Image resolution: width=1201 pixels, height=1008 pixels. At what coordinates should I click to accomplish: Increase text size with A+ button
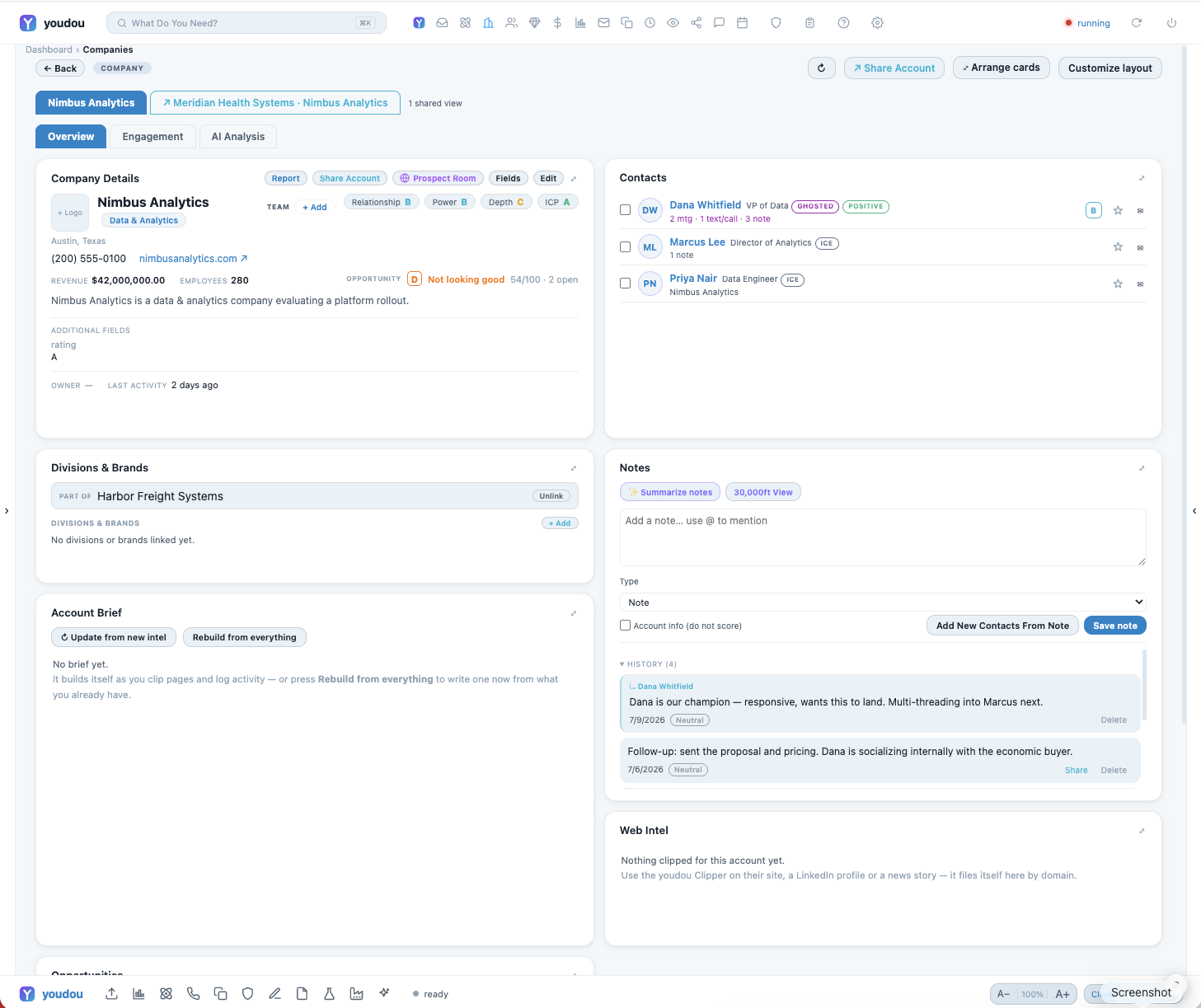pyautogui.click(x=1063, y=994)
